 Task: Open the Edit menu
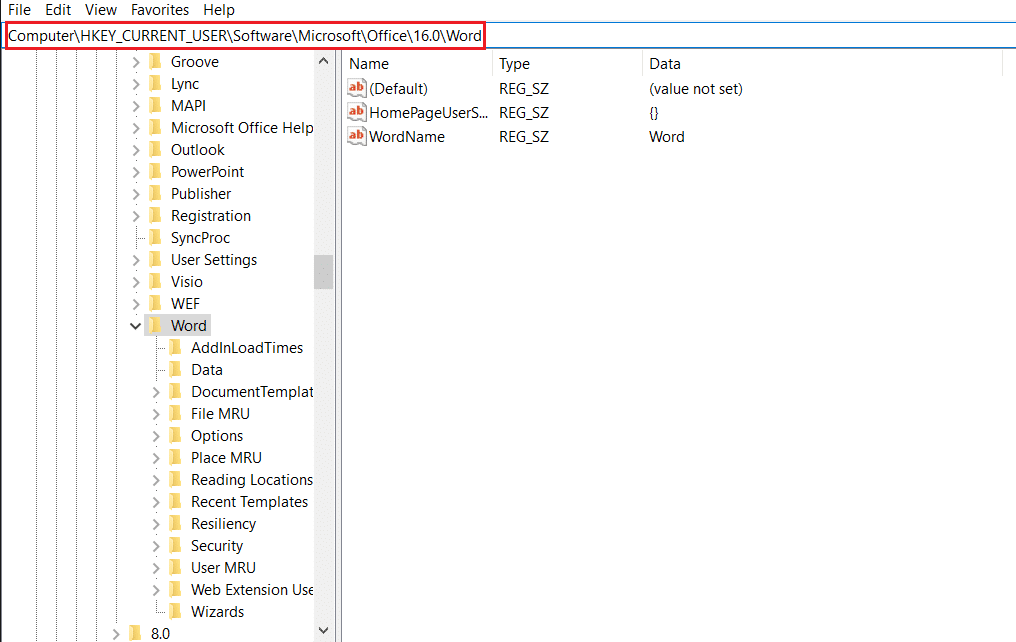pos(58,10)
